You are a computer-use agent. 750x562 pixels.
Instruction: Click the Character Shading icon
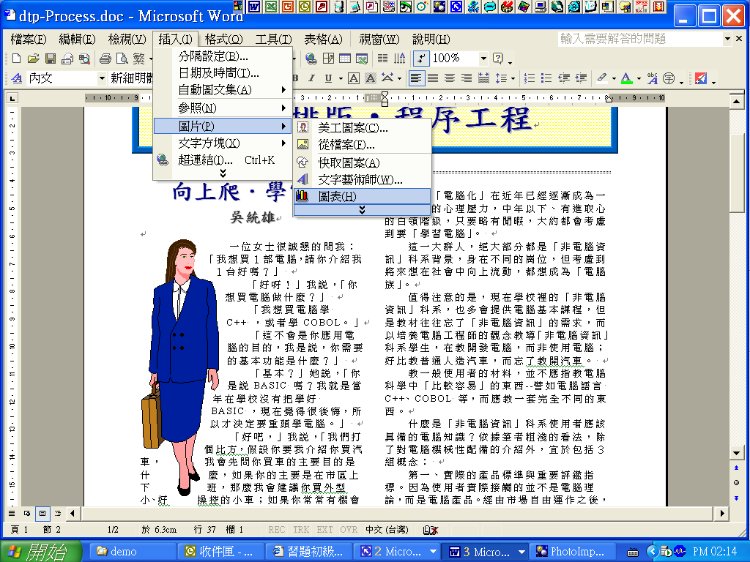point(370,78)
